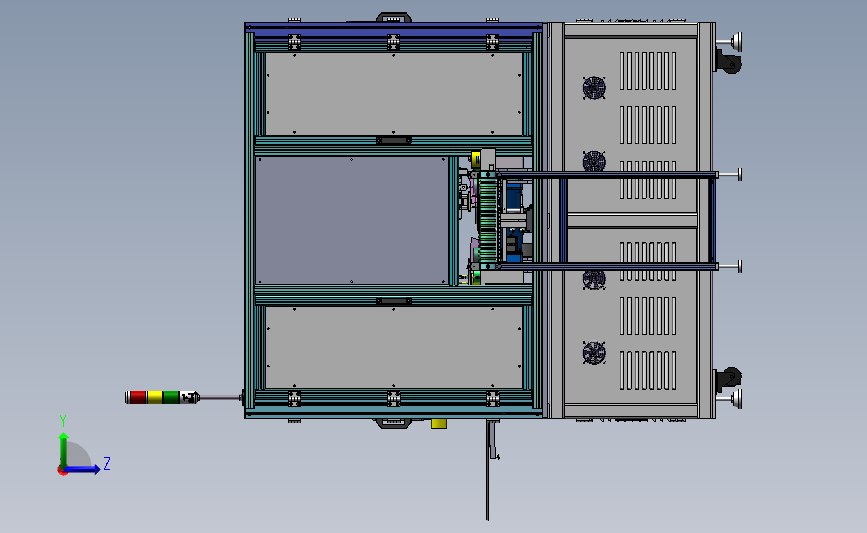Click the green Y axis arrow of the triad

pos(64,449)
